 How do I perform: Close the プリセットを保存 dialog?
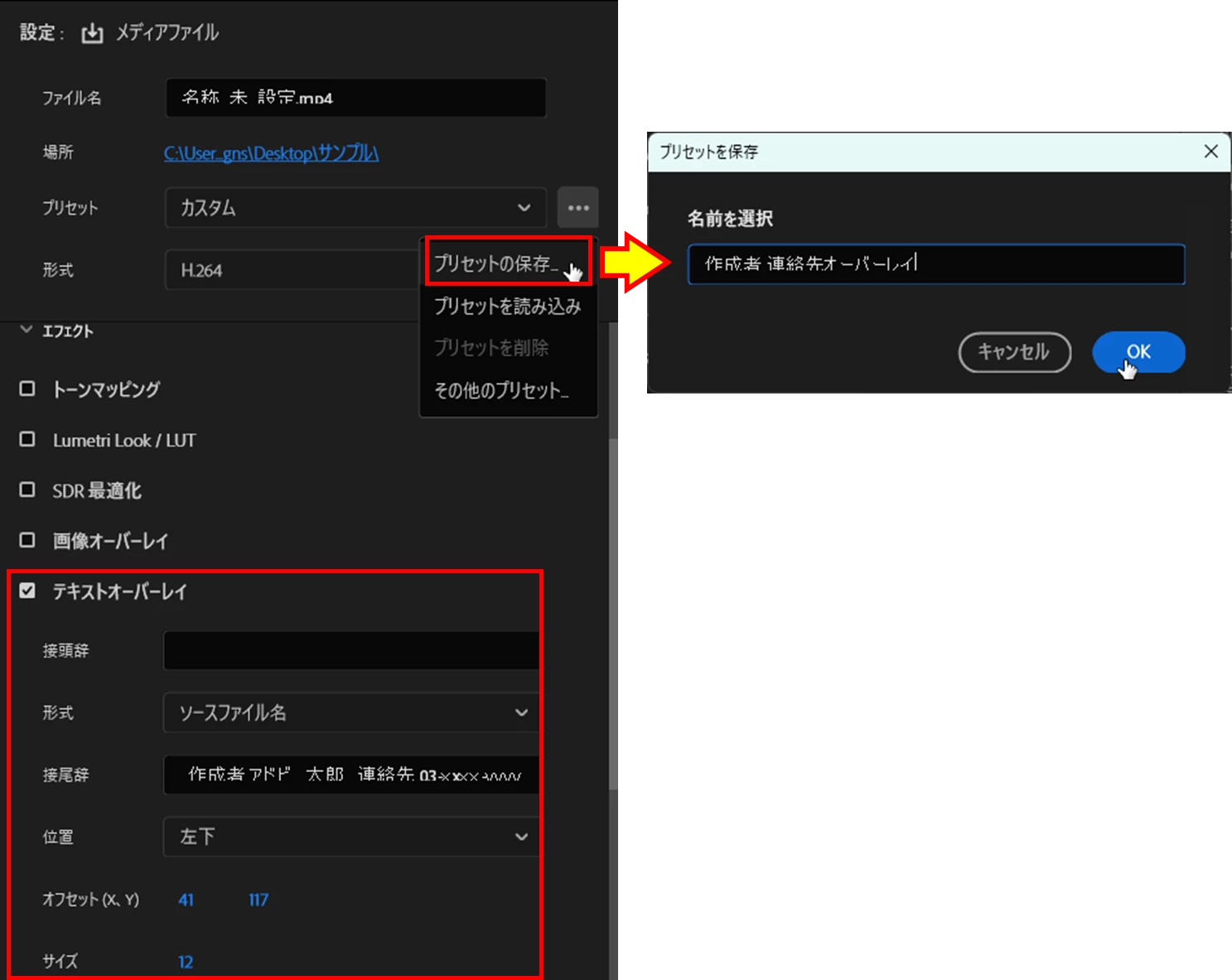[x=1210, y=152]
